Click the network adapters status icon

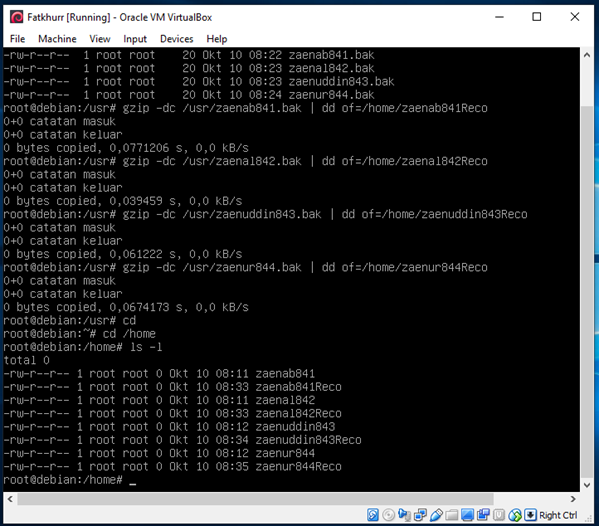(x=420, y=515)
